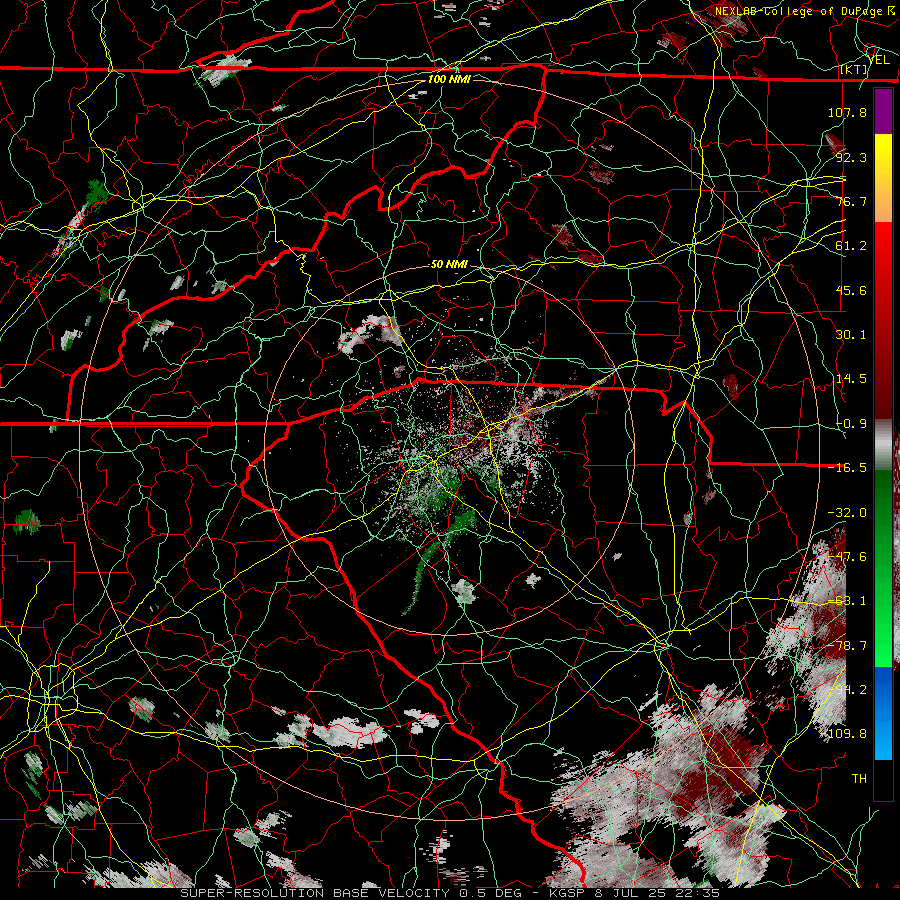Select the 92.3 velocity scale value
Image resolution: width=900 pixels, height=900 pixels.
click(851, 157)
